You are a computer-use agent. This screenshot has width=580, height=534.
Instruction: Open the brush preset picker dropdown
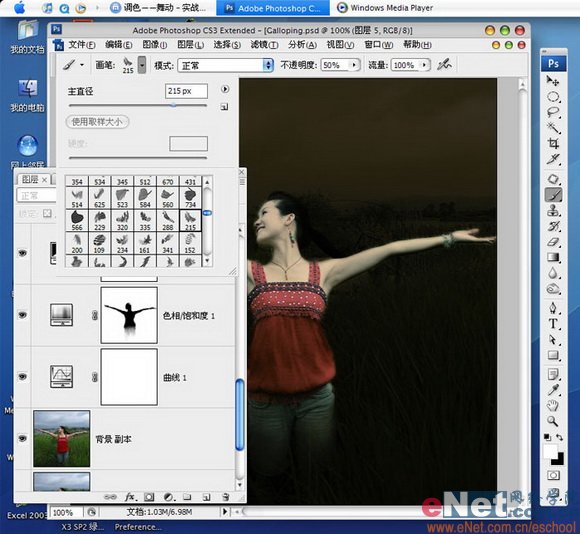pos(142,65)
